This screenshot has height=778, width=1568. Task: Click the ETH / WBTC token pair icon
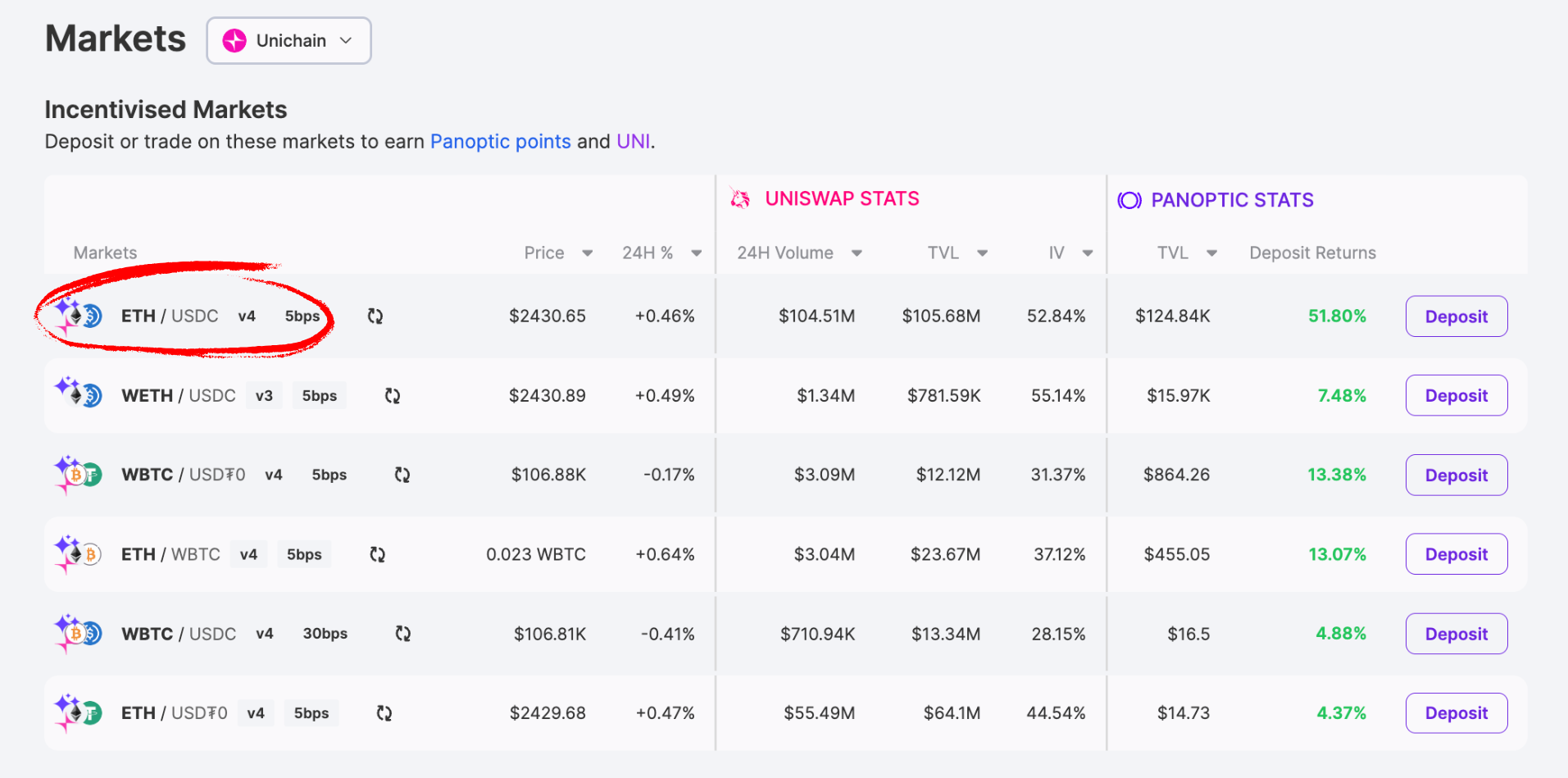pos(78,553)
